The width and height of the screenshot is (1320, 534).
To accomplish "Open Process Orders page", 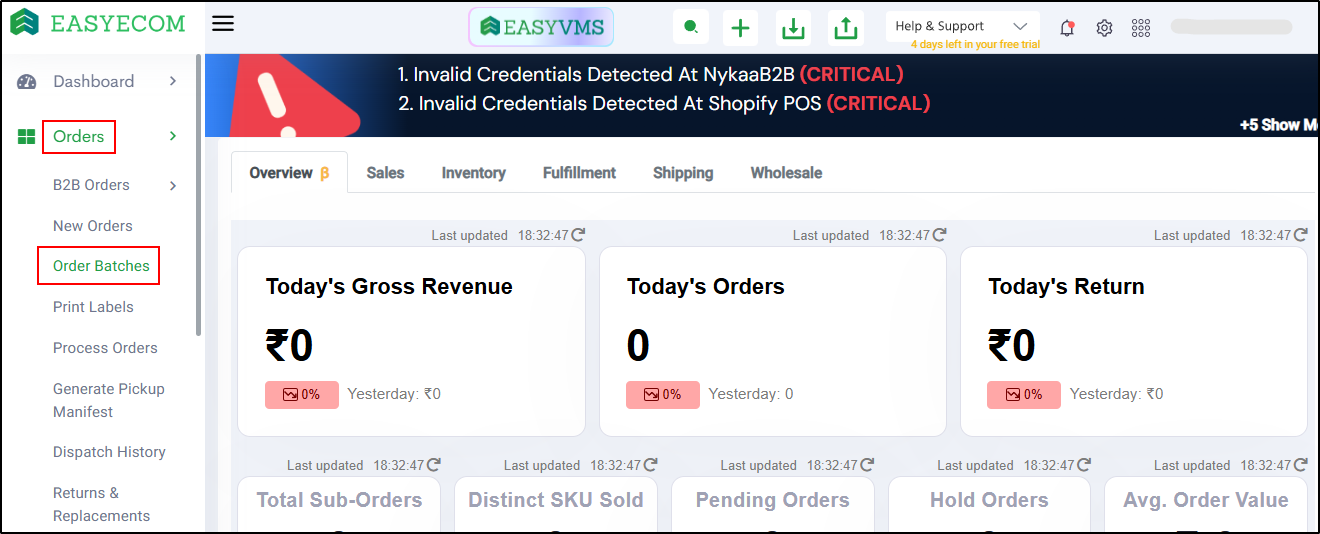I will [x=105, y=348].
